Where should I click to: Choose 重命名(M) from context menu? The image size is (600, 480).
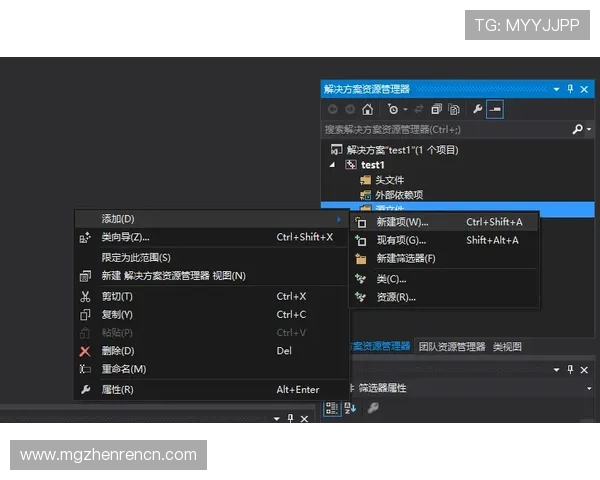[x=211, y=369]
